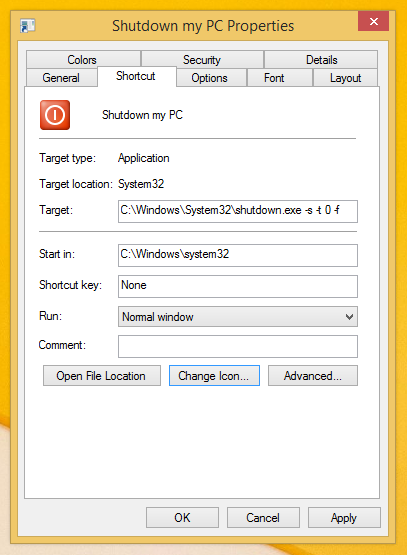
Task: Confirm with the OK button
Action: pyautogui.click(x=182, y=517)
